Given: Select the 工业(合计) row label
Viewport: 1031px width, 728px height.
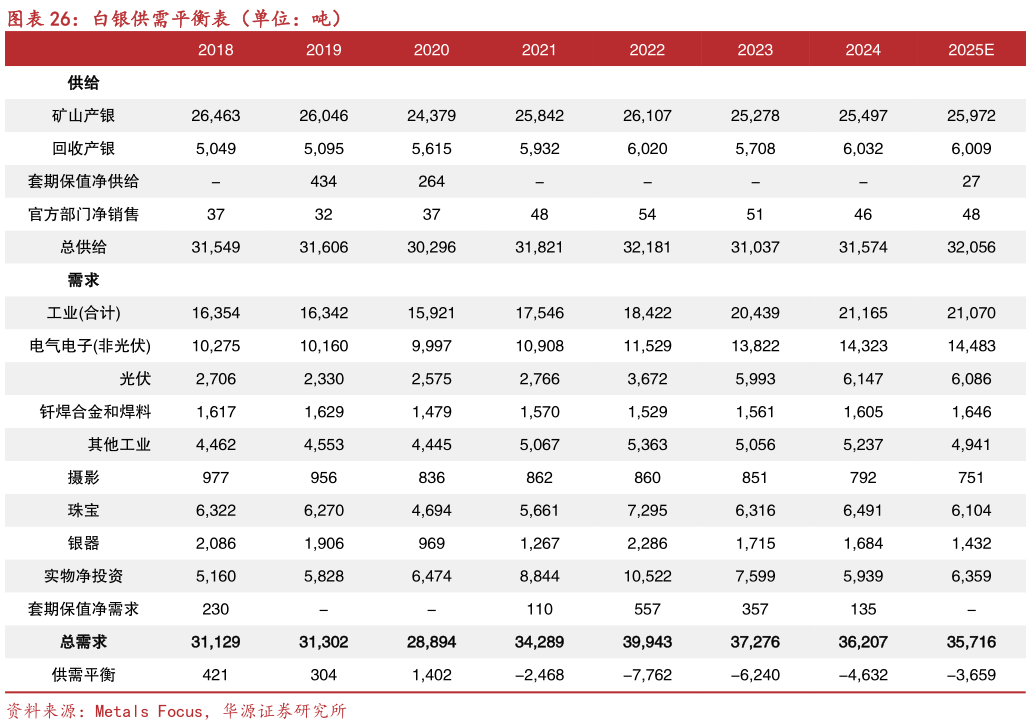Looking at the screenshot, I should 84,314.
